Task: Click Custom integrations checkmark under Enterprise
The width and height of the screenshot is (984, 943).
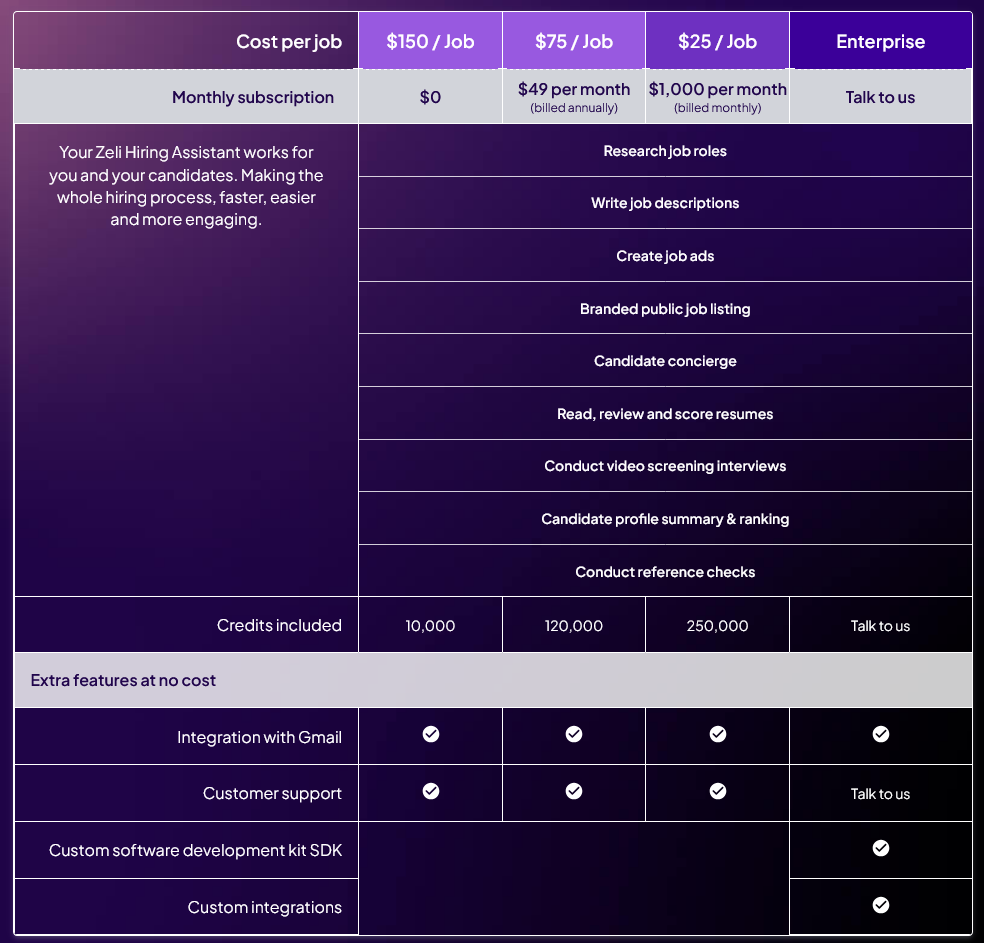Action: (880, 905)
